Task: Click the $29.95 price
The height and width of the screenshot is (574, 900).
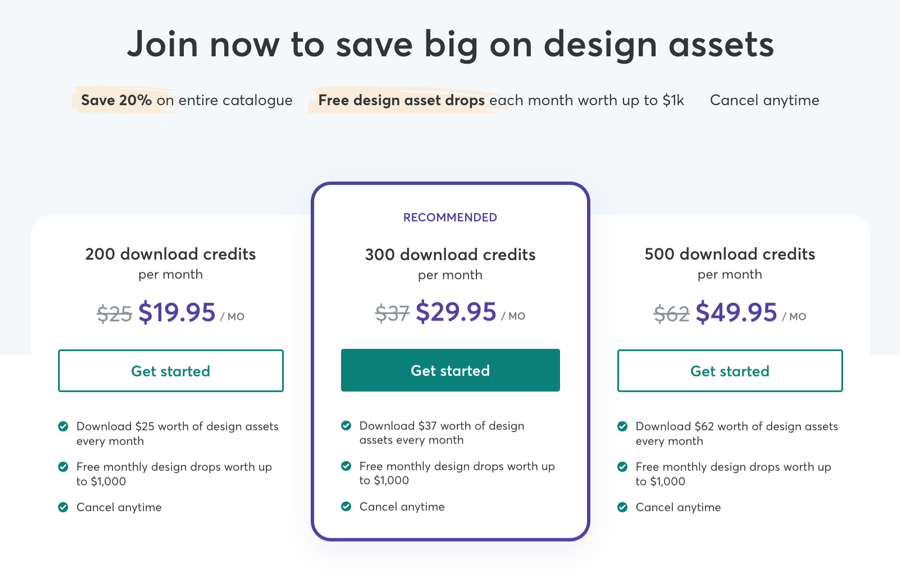Action: pos(456,312)
